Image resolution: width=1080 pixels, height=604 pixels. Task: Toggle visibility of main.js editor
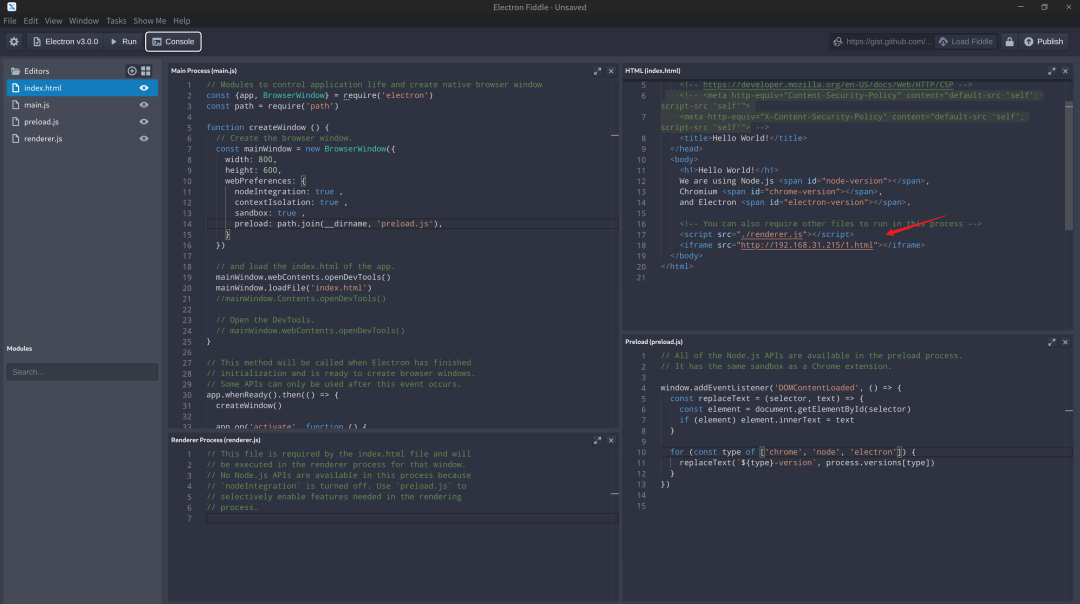[x=144, y=105]
